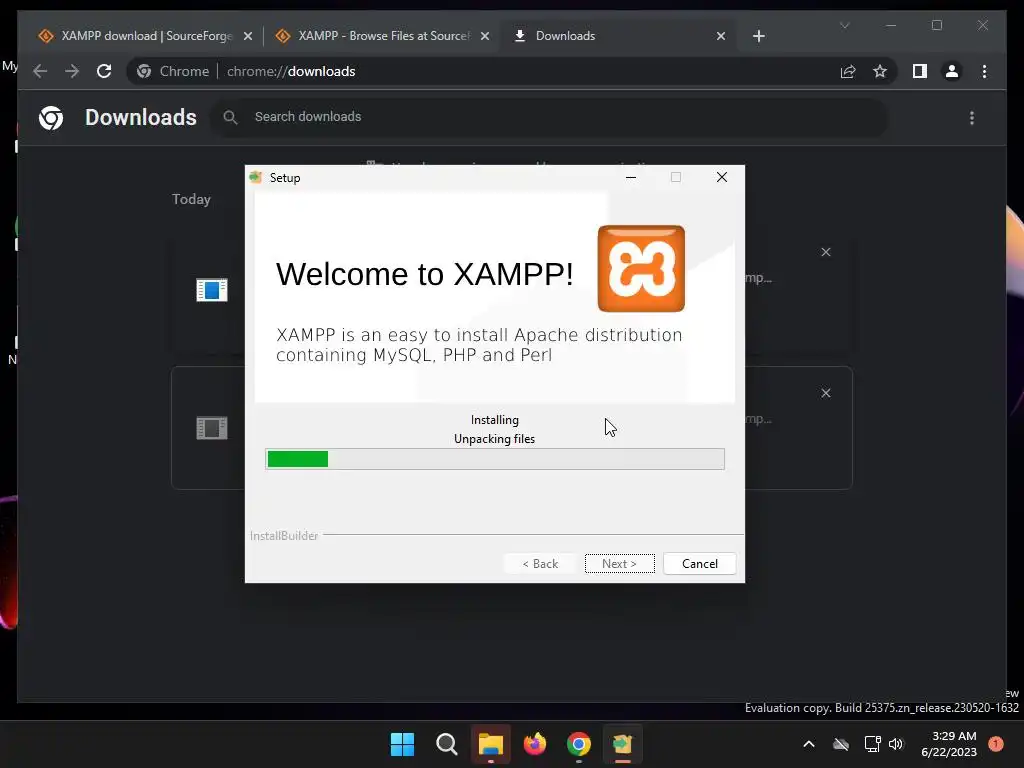The height and width of the screenshot is (768, 1024).
Task: Minimize the Setup window
Action: (x=631, y=178)
